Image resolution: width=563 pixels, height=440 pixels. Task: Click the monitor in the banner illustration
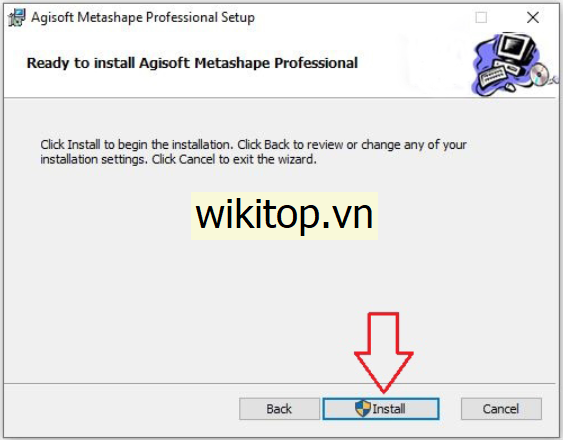point(516,47)
